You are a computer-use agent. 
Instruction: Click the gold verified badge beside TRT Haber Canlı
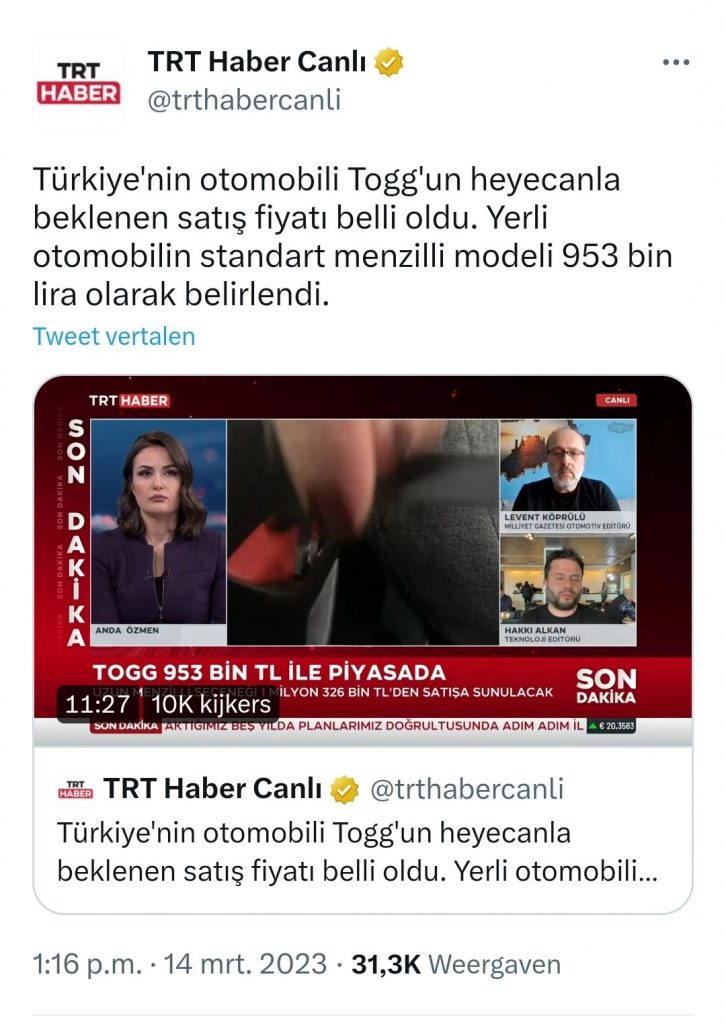[388, 63]
